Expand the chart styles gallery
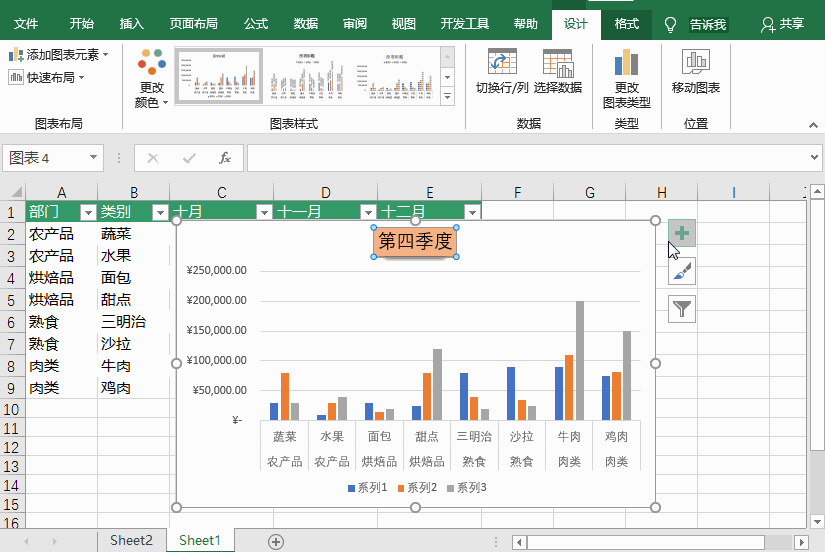 point(447,97)
